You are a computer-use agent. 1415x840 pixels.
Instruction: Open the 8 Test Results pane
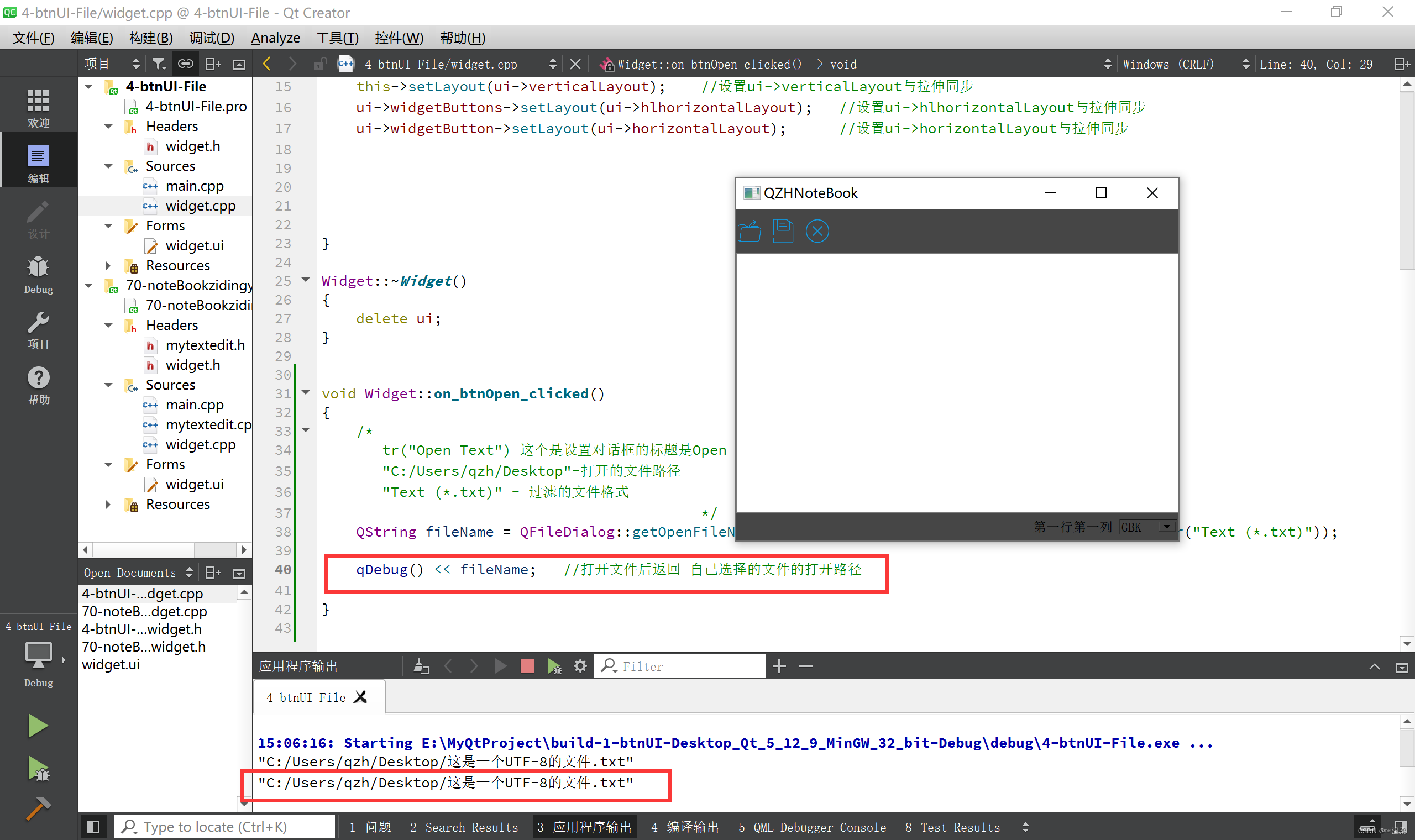tap(952, 827)
